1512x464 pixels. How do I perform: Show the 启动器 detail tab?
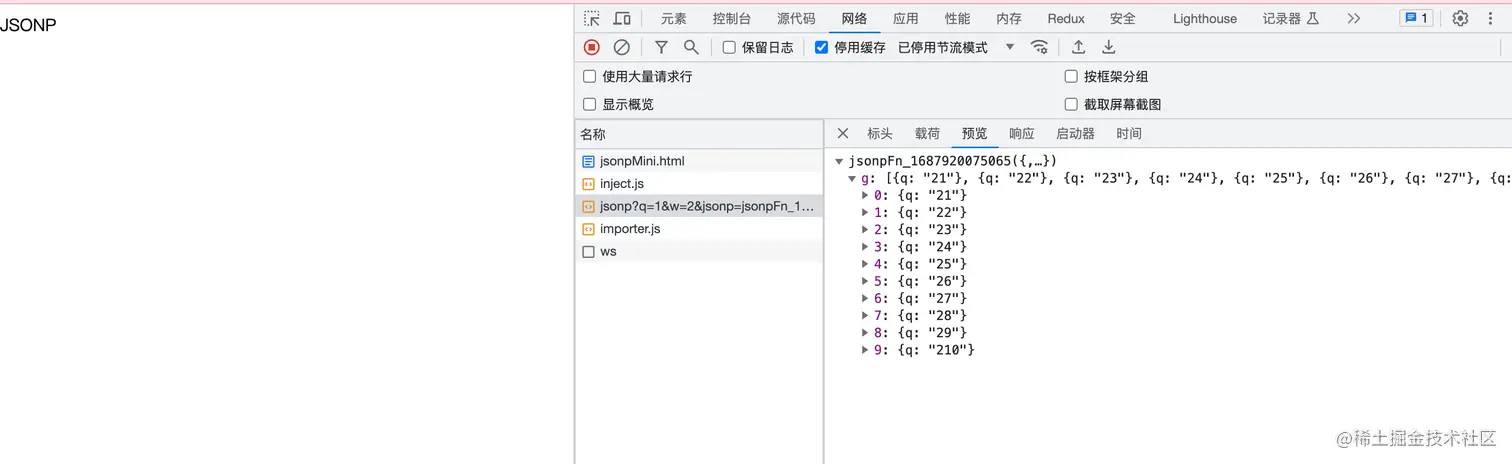[1075, 133]
